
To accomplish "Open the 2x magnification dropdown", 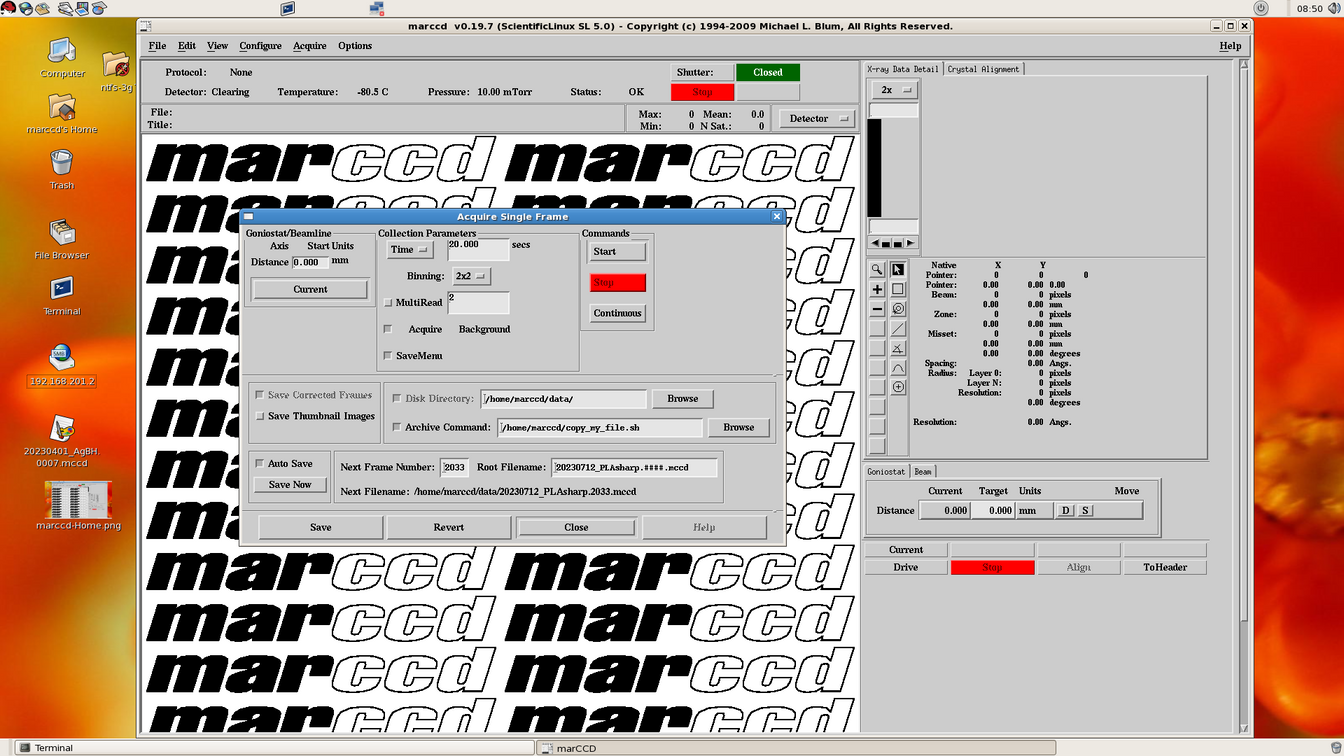I will (x=895, y=90).
